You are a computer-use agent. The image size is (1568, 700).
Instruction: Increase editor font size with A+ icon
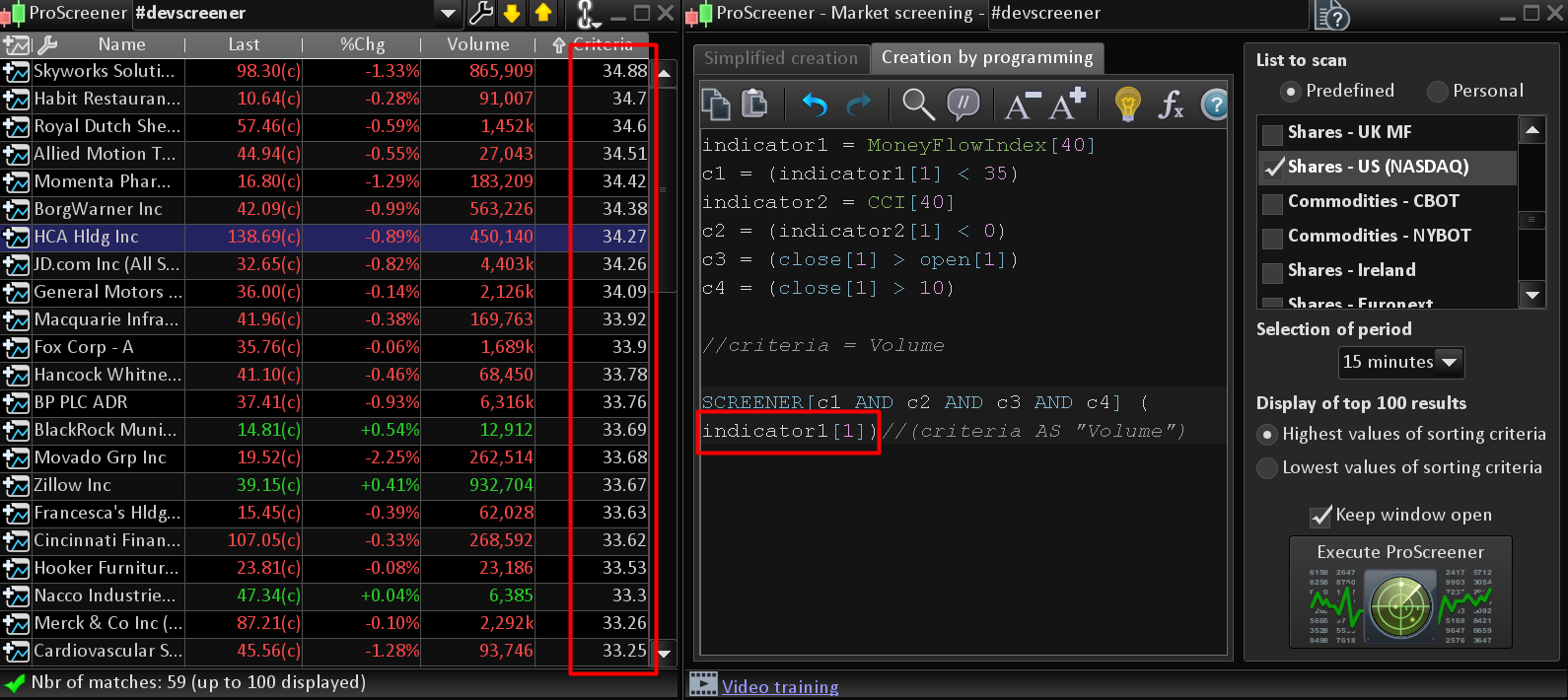click(1067, 104)
